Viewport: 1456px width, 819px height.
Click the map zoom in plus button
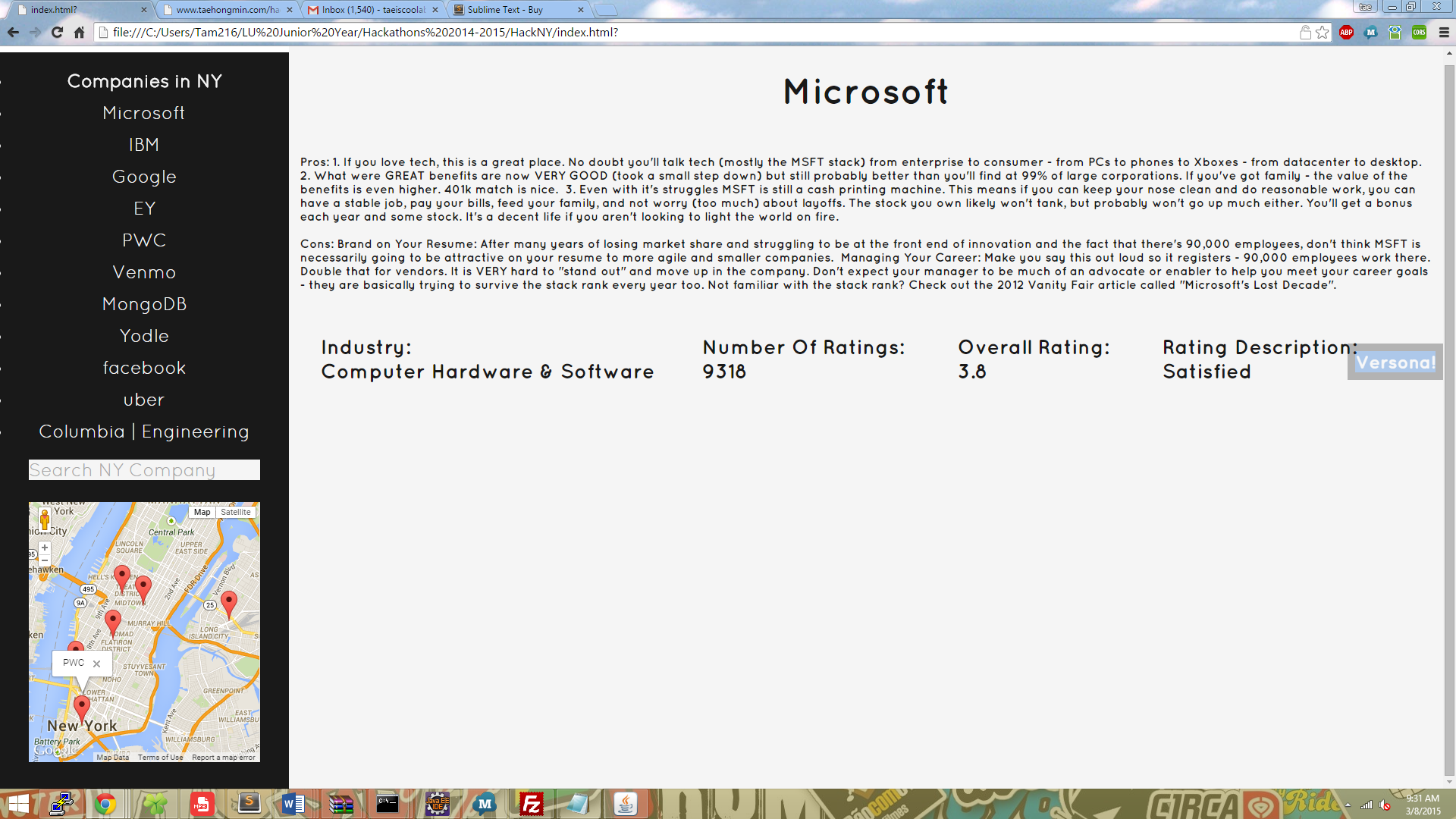click(45, 548)
